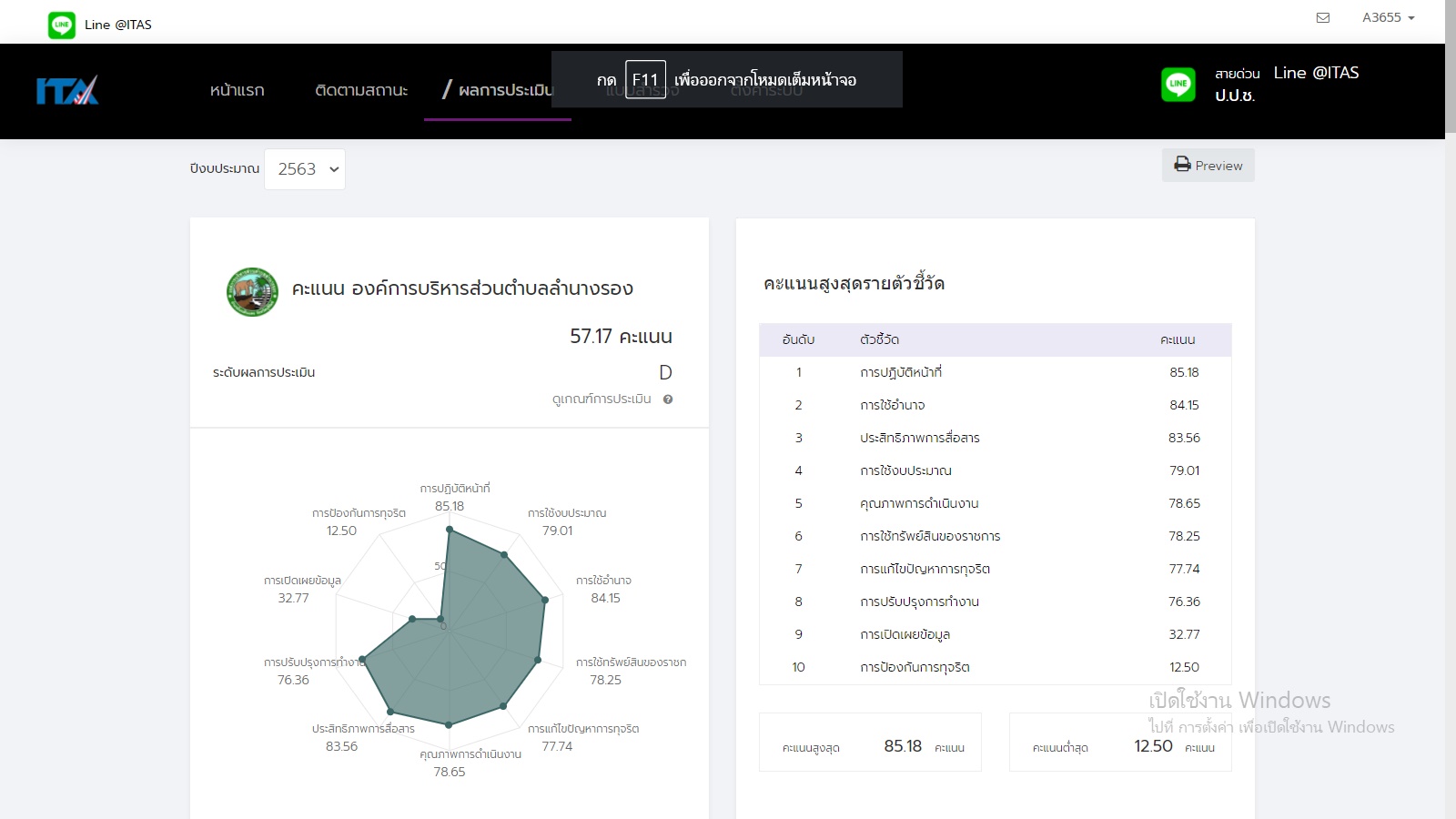This screenshot has width=1456, height=819.
Task: Click the printer icon in the Preview button
Action: point(1182,165)
